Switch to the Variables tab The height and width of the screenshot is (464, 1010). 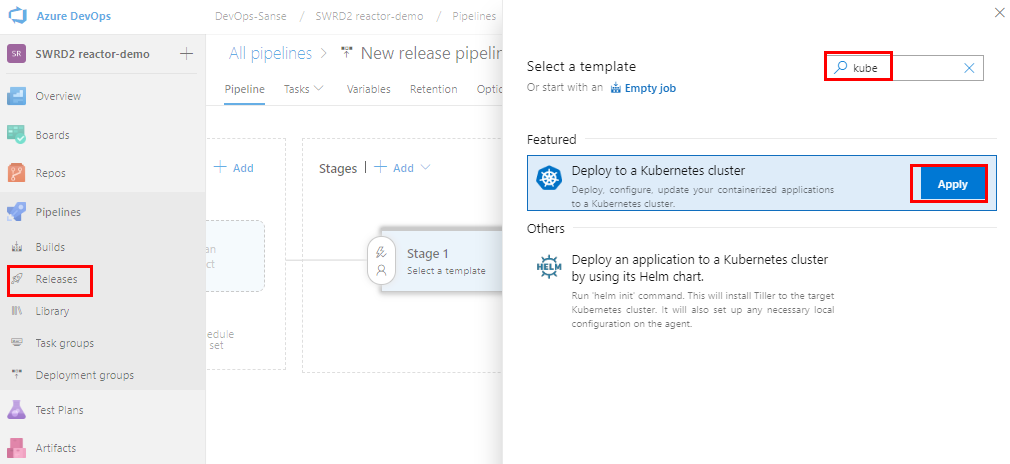pyautogui.click(x=368, y=89)
